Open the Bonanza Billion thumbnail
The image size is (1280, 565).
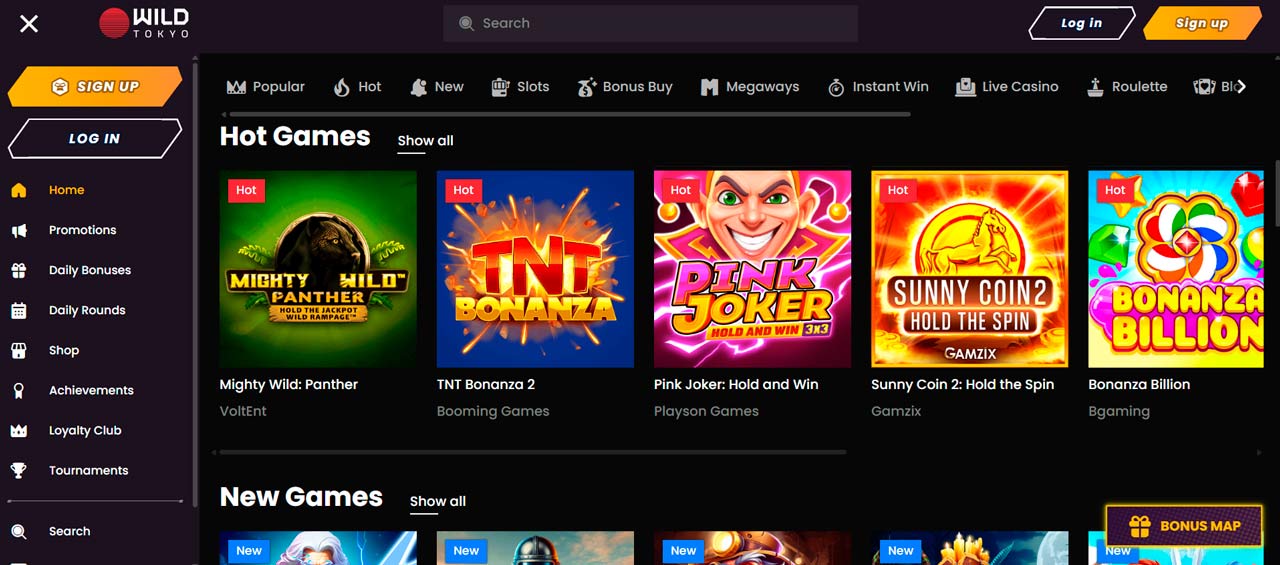tap(1176, 269)
